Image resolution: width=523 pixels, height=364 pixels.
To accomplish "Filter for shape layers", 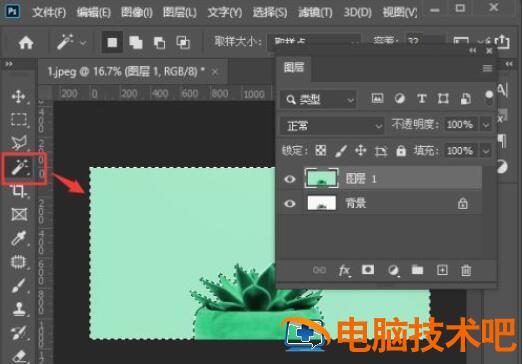I will coord(443,98).
